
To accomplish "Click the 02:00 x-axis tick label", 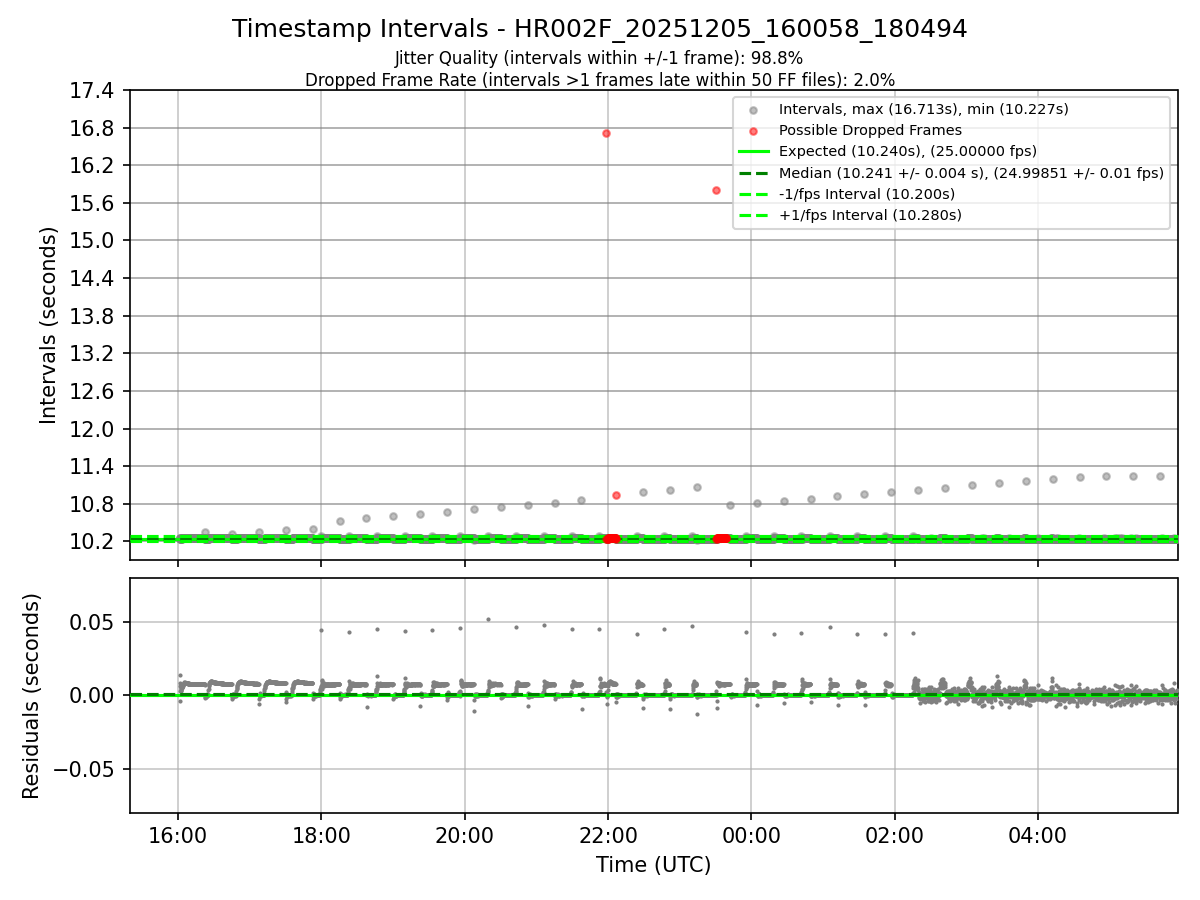I will (894, 835).
